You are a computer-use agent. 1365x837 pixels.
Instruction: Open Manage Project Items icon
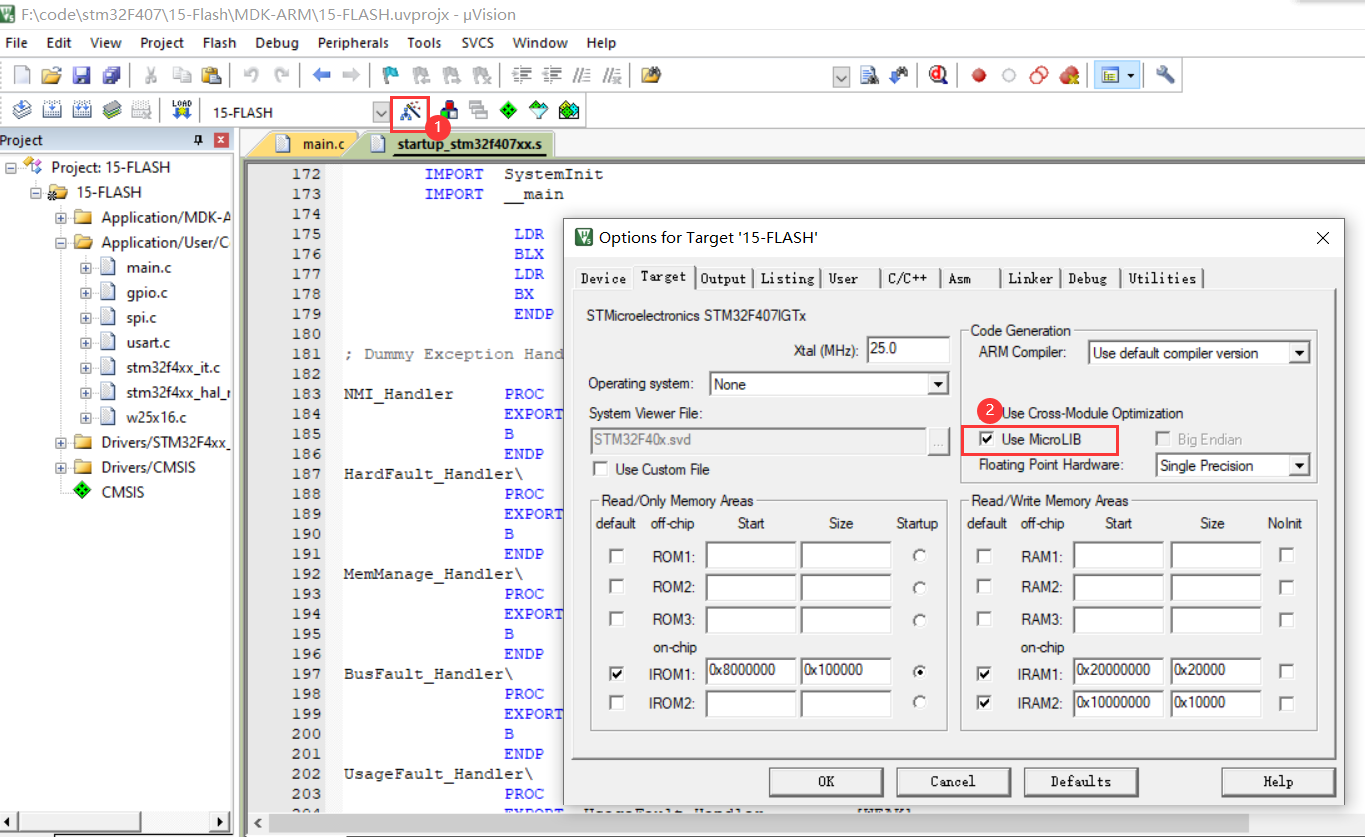[x=450, y=110]
